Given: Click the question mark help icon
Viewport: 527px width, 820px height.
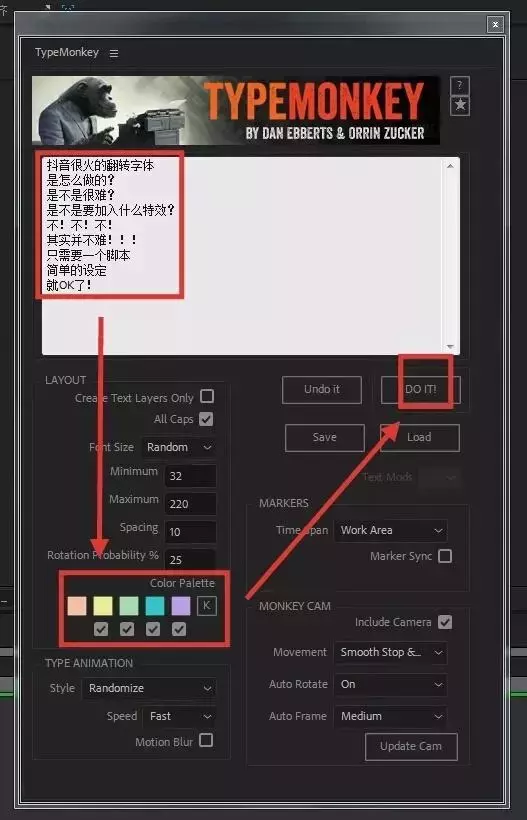Looking at the screenshot, I should coord(460,86).
